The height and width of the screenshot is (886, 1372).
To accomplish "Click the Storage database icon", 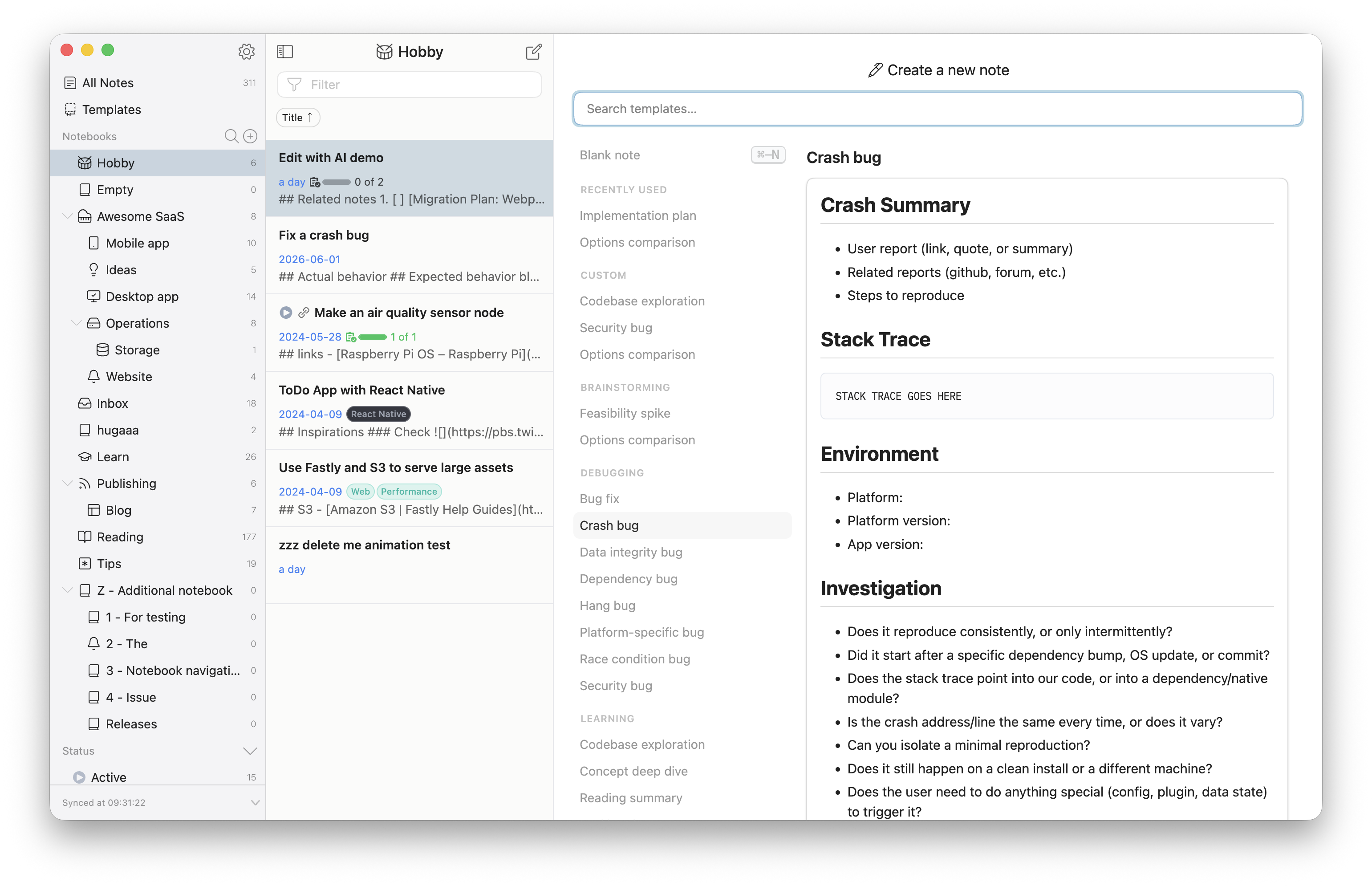I will (102, 350).
